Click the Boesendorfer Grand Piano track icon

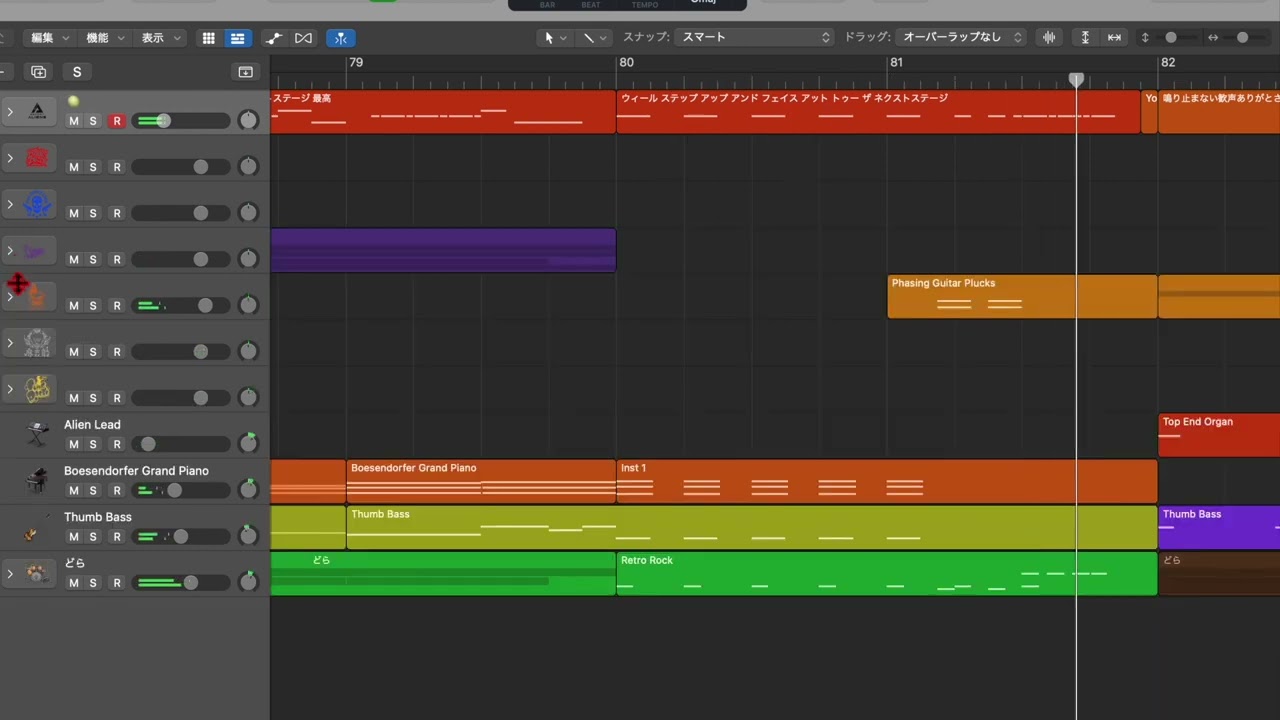coord(37,480)
